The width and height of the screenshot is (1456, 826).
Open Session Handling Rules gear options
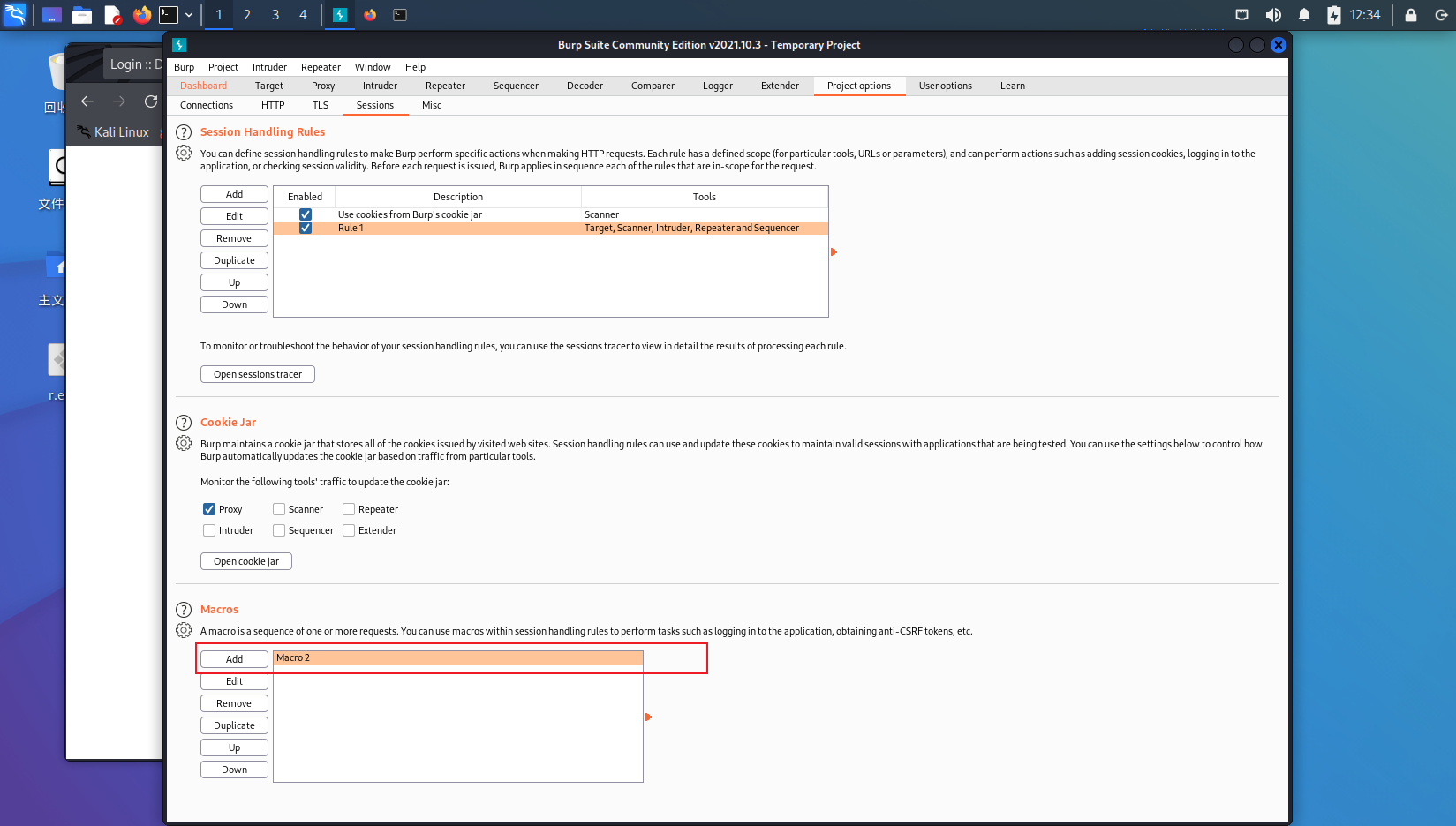(x=184, y=153)
